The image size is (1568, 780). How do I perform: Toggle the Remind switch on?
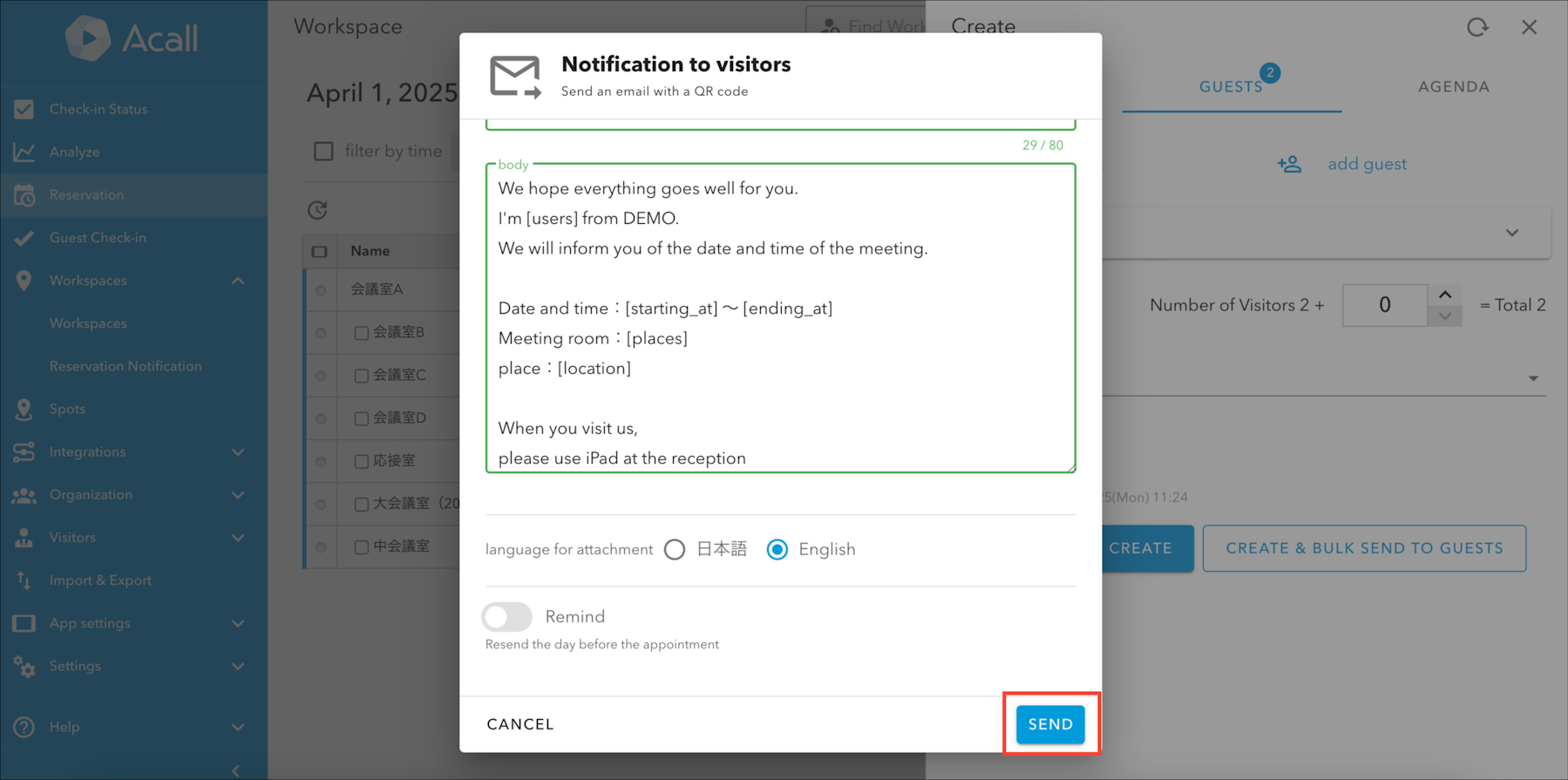(506, 617)
